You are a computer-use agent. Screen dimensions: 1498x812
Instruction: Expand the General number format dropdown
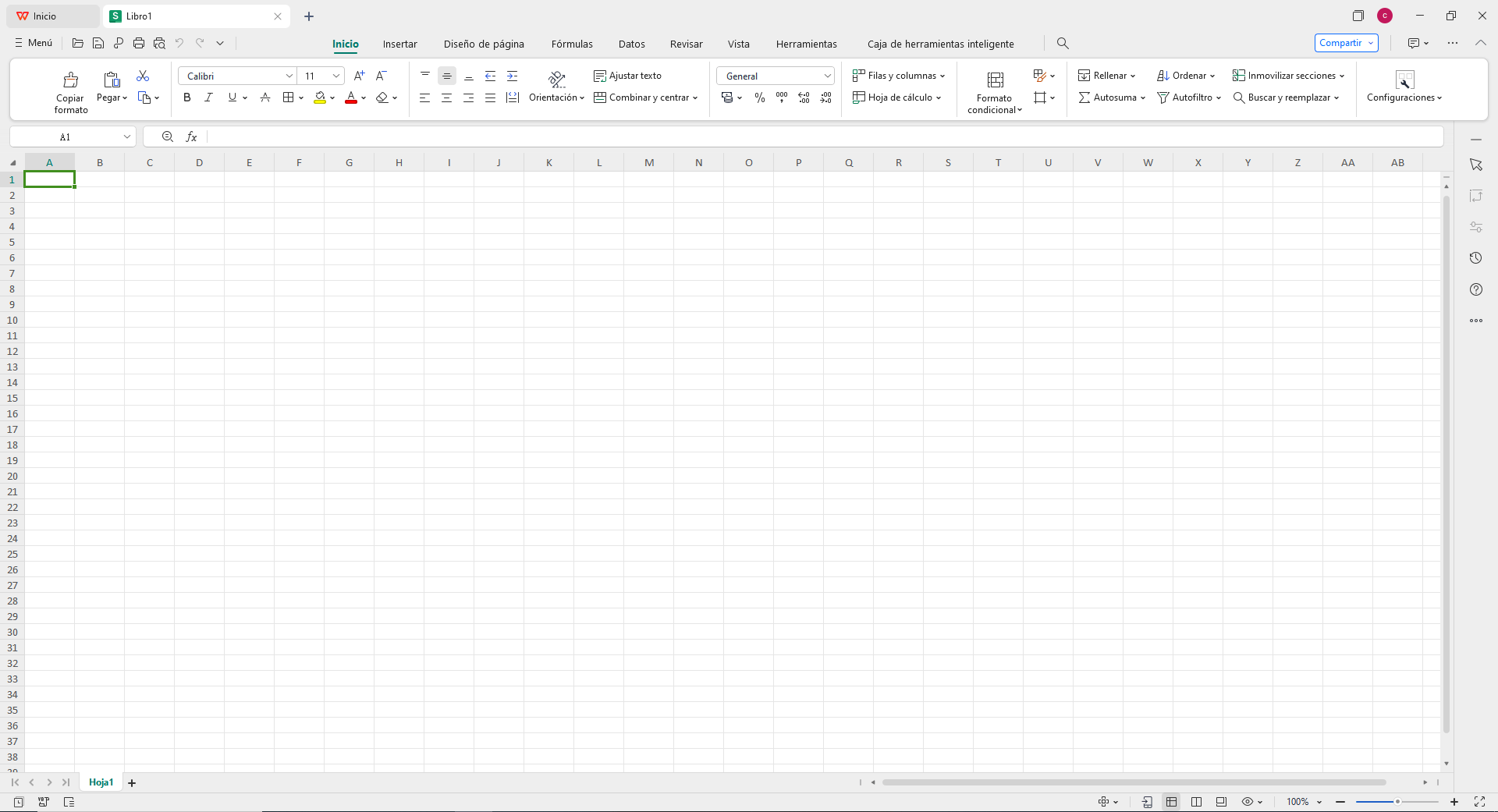[827, 76]
